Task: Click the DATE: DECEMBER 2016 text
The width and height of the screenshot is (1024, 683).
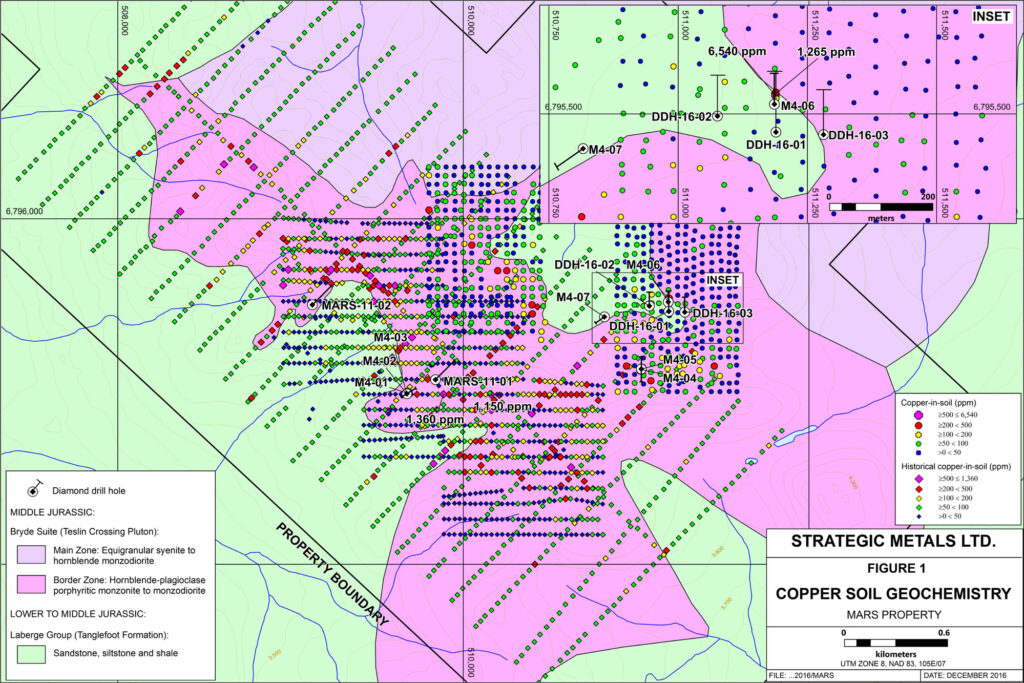Action: click(x=965, y=675)
